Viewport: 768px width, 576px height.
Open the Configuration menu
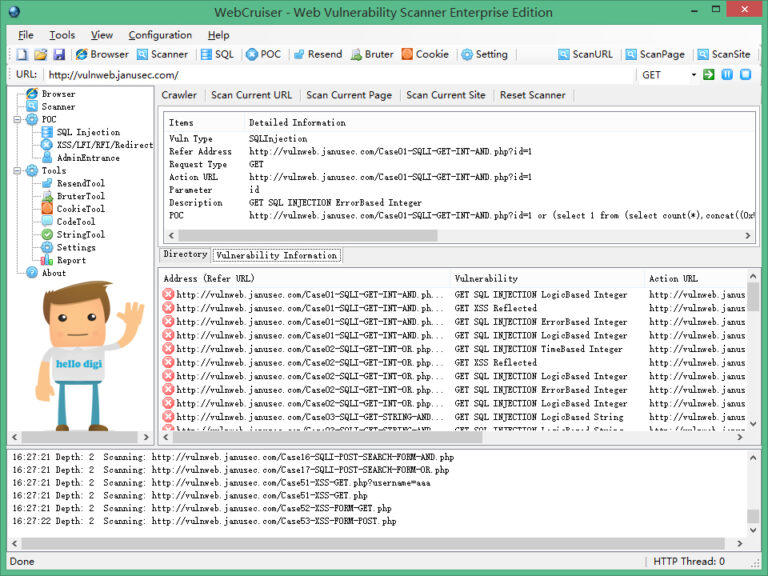point(160,35)
